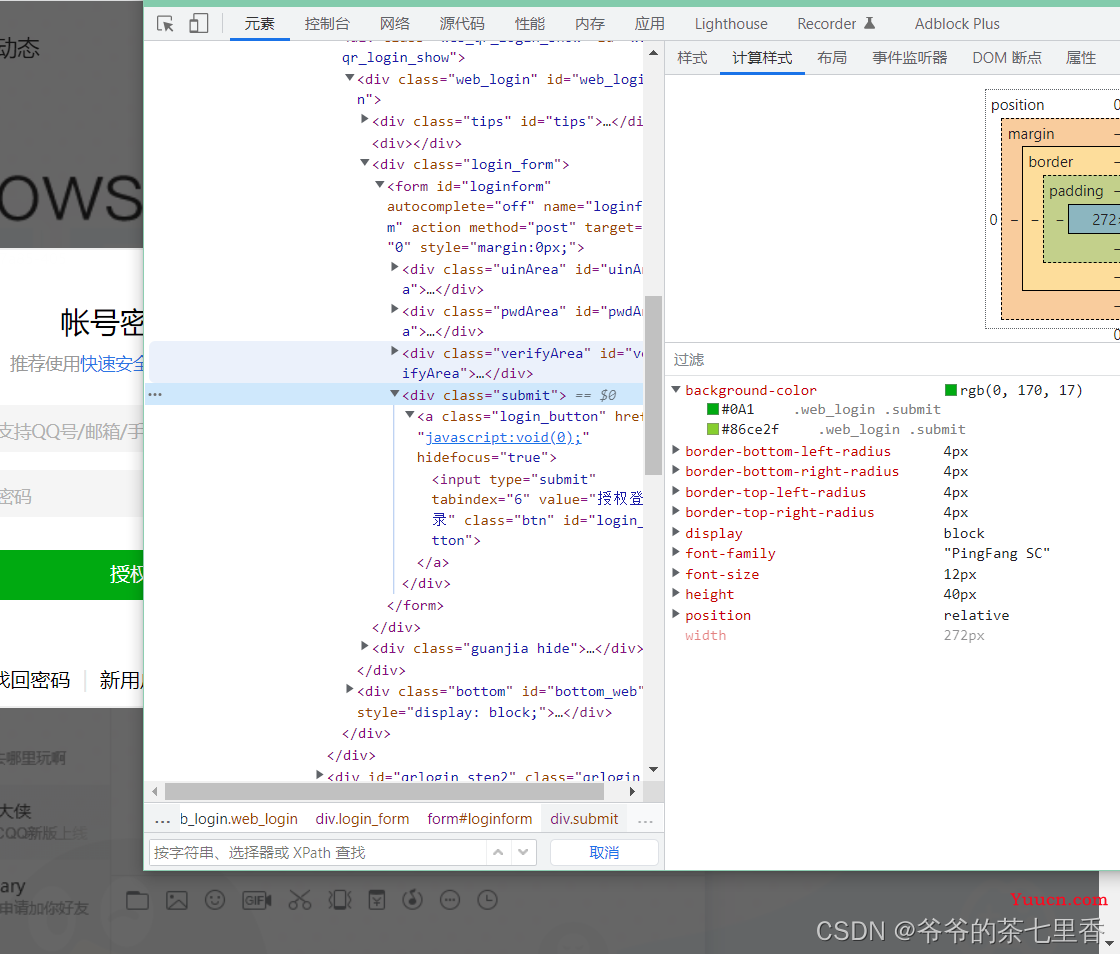Collapse the a login_button node
This screenshot has width=1120, height=954.
(x=409, y=415)
